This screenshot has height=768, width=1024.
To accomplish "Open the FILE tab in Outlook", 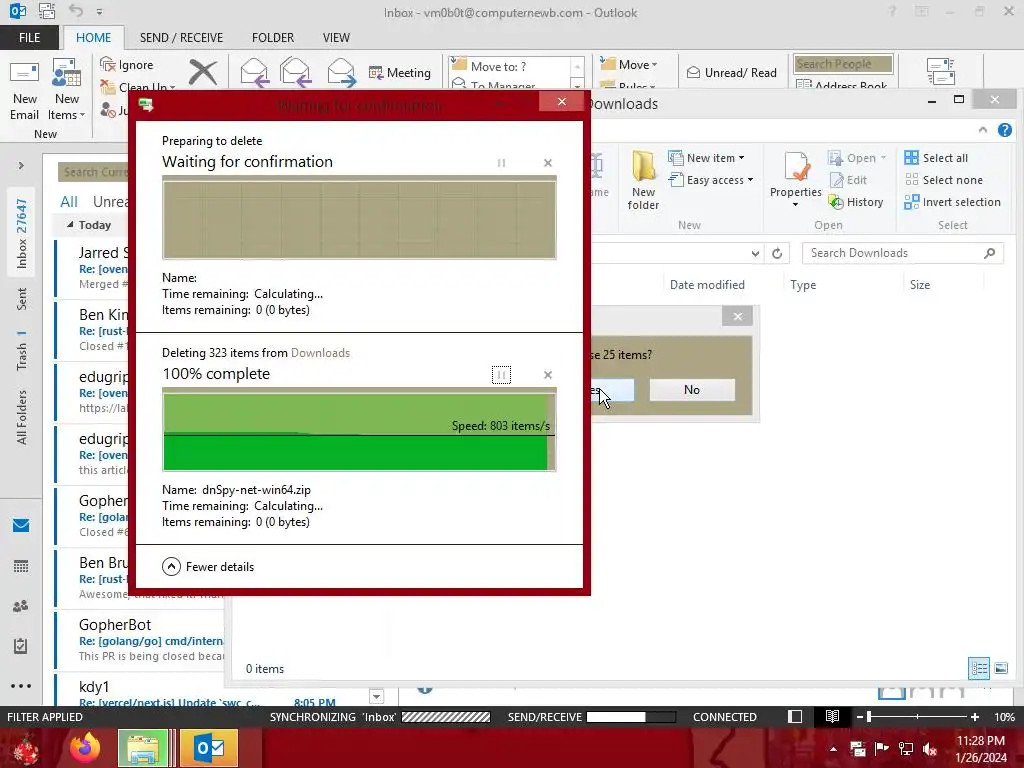I will pyautogui.click(x=29, y=38).
